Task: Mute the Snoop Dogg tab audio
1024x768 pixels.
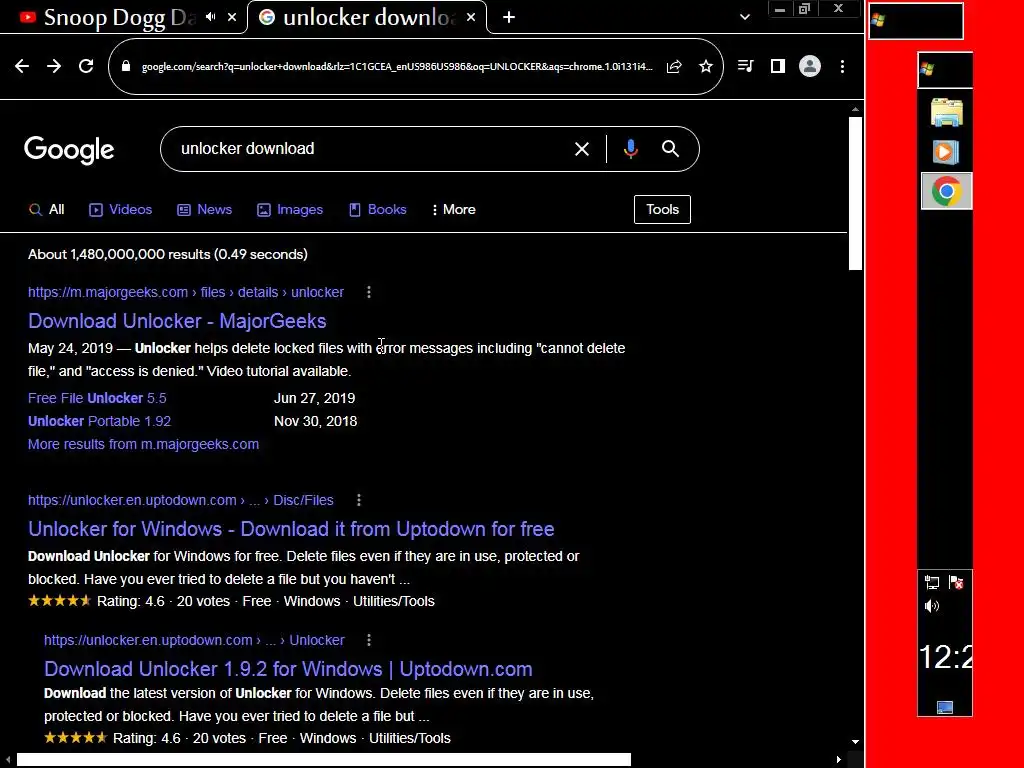Action: (x=210, y=17)
